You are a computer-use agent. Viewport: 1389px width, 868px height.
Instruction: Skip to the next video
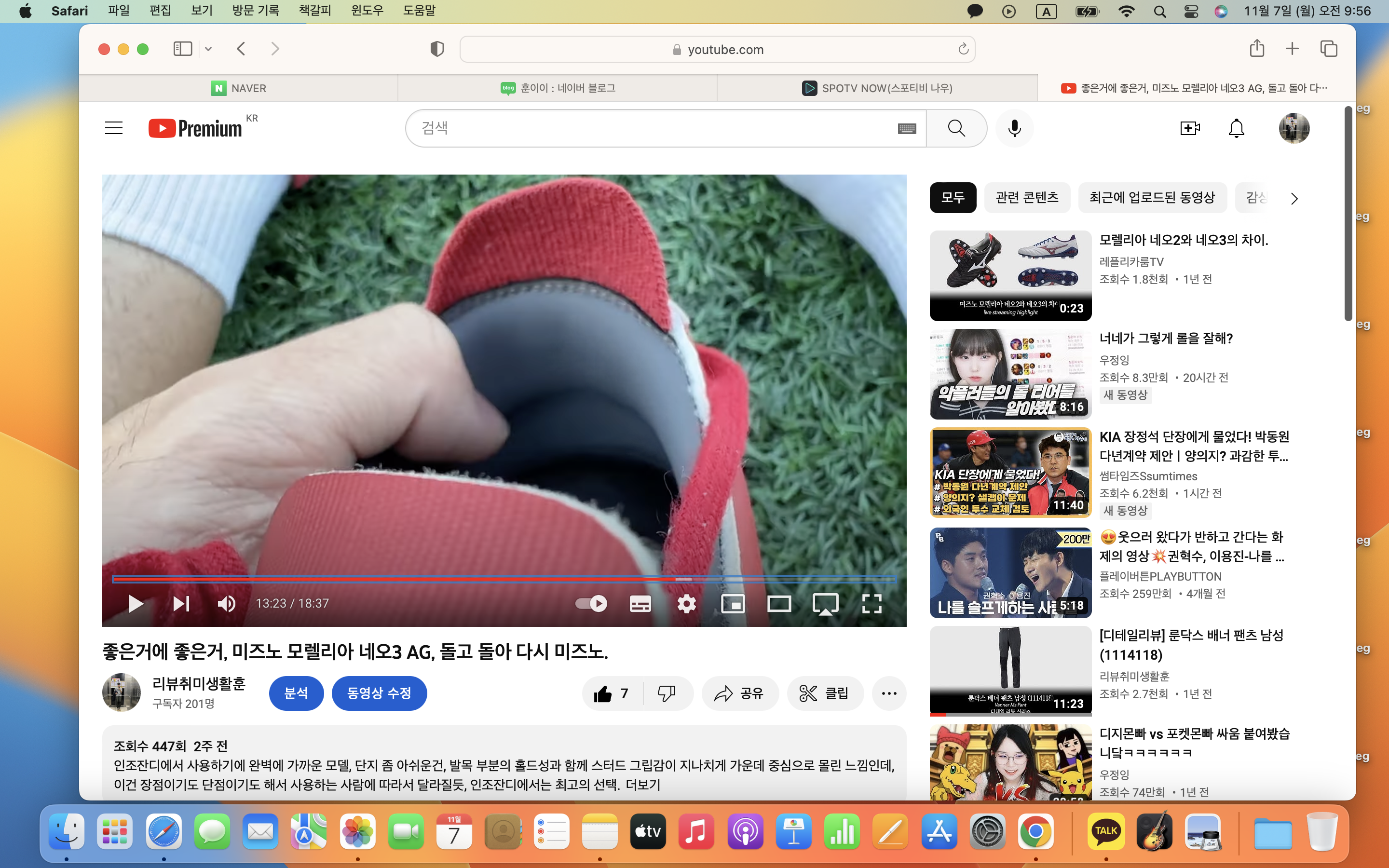click(x=181, y=603)
